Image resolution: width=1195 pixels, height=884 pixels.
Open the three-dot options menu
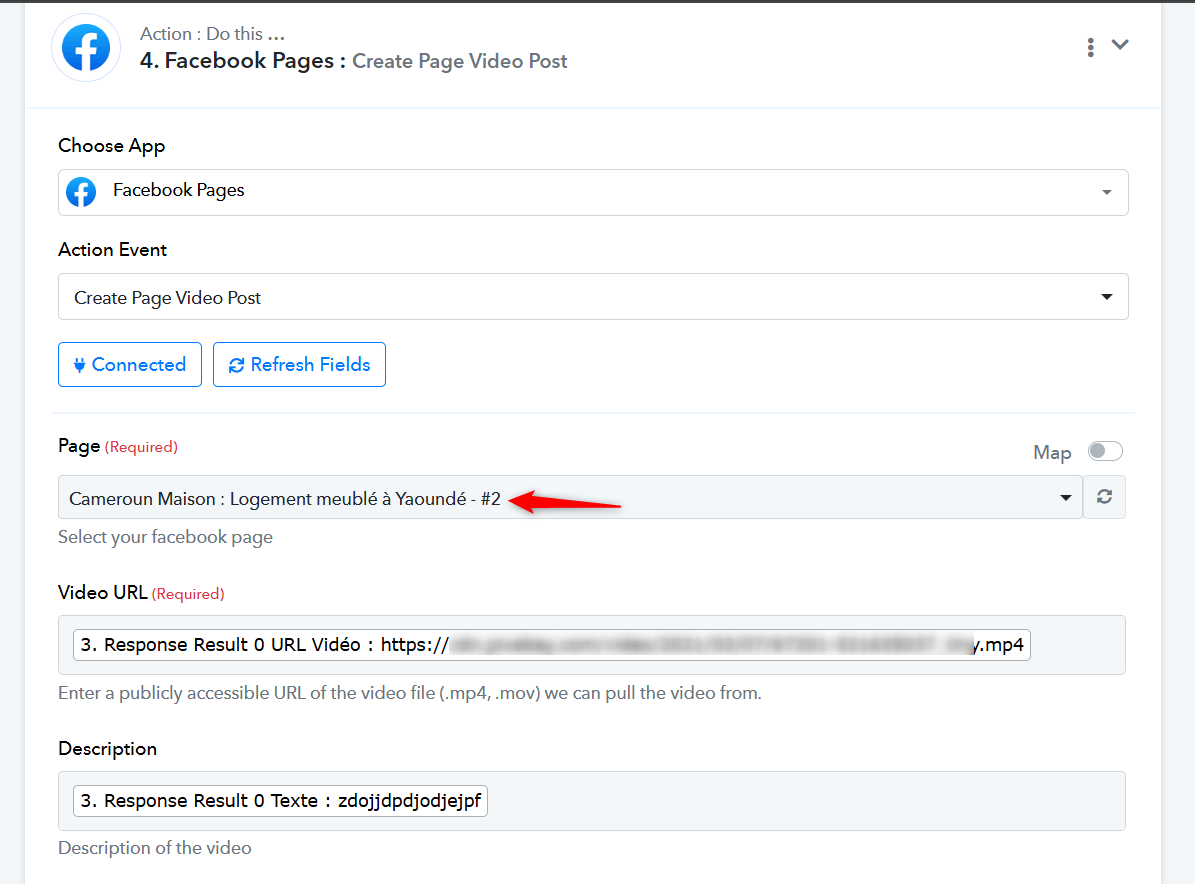1091,47
